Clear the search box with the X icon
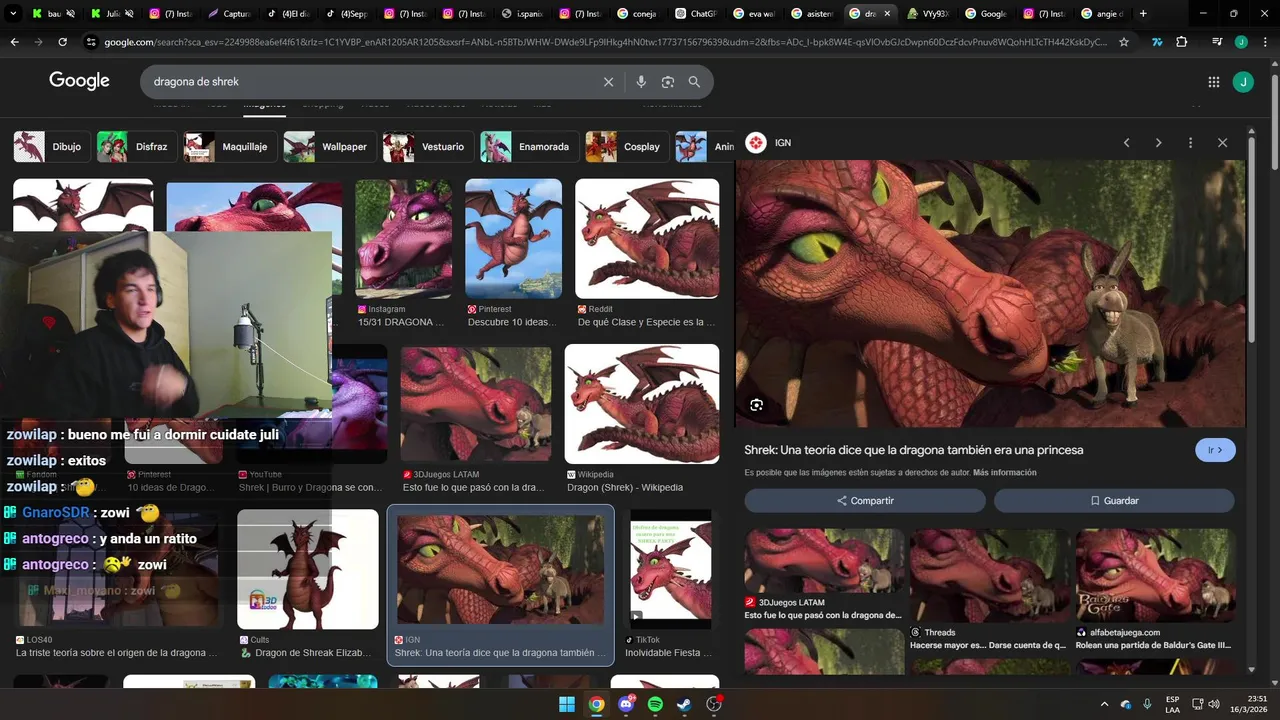 point(608,82)
